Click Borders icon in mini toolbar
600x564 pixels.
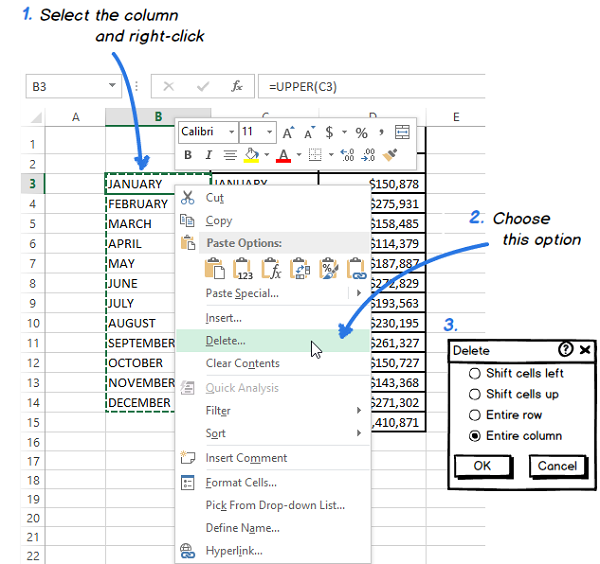[315, 155]
